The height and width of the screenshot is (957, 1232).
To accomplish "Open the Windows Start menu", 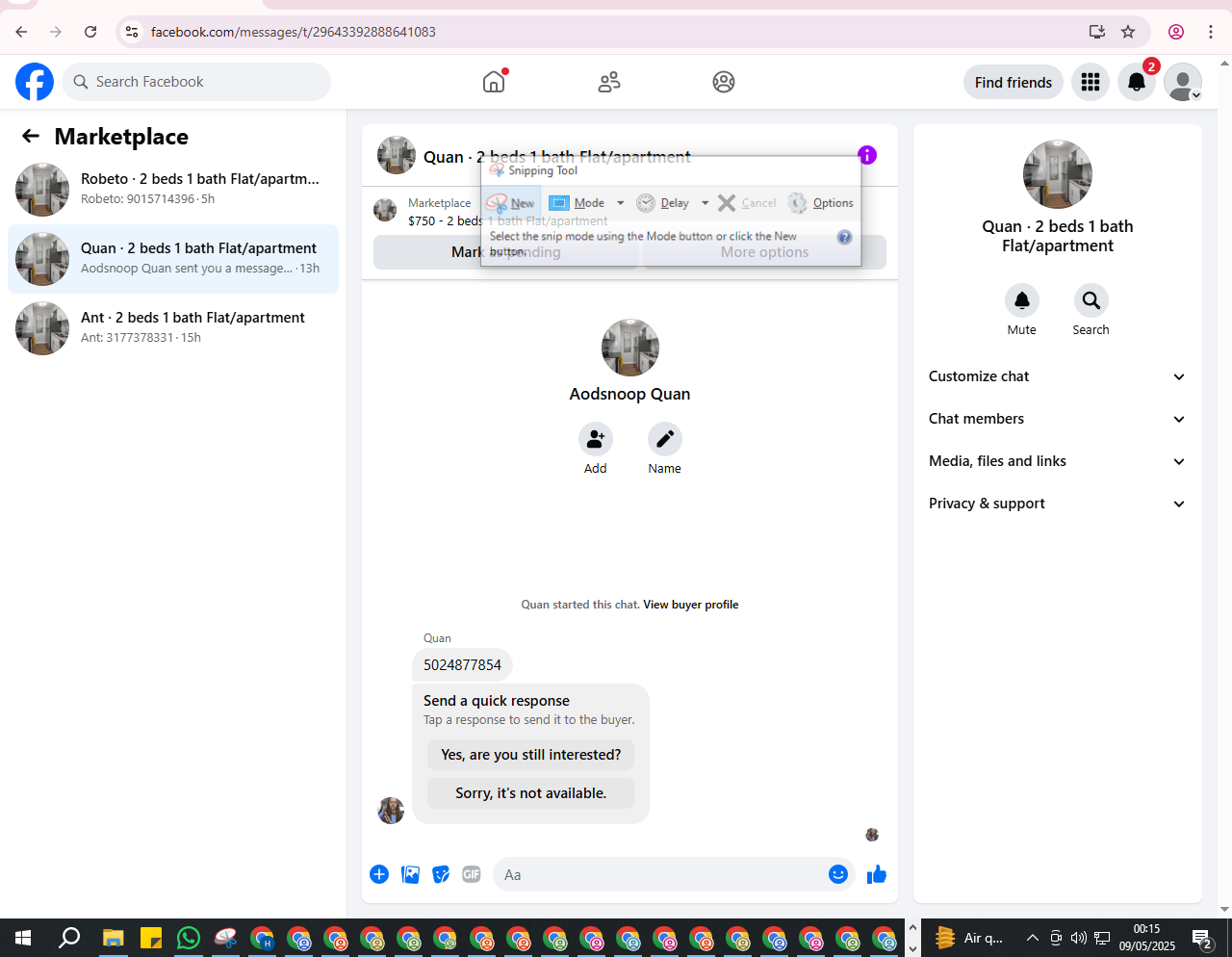I will (x=23, y=938).
